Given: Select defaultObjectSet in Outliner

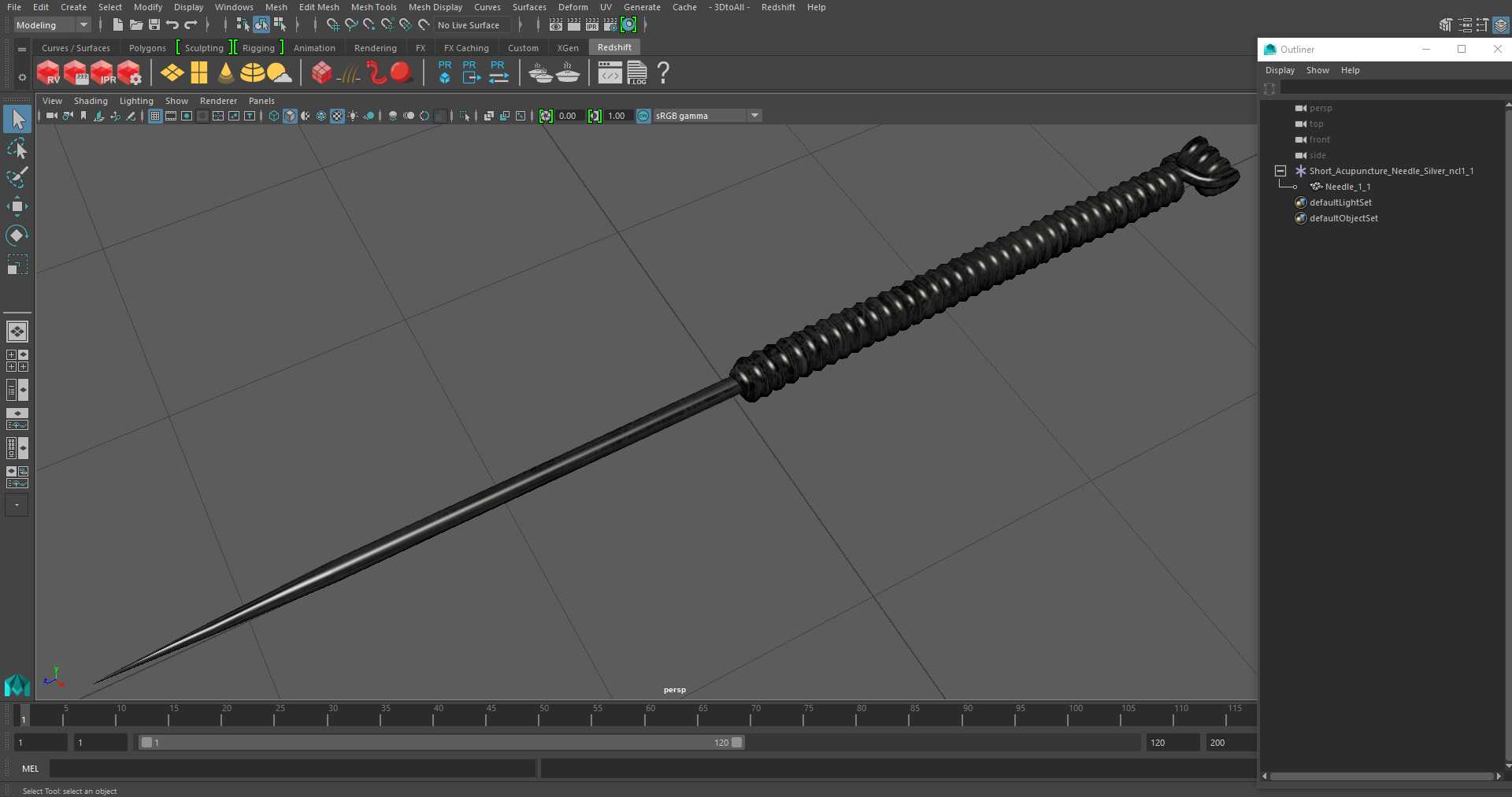Looking at the screenshot, I should 1343,218.
